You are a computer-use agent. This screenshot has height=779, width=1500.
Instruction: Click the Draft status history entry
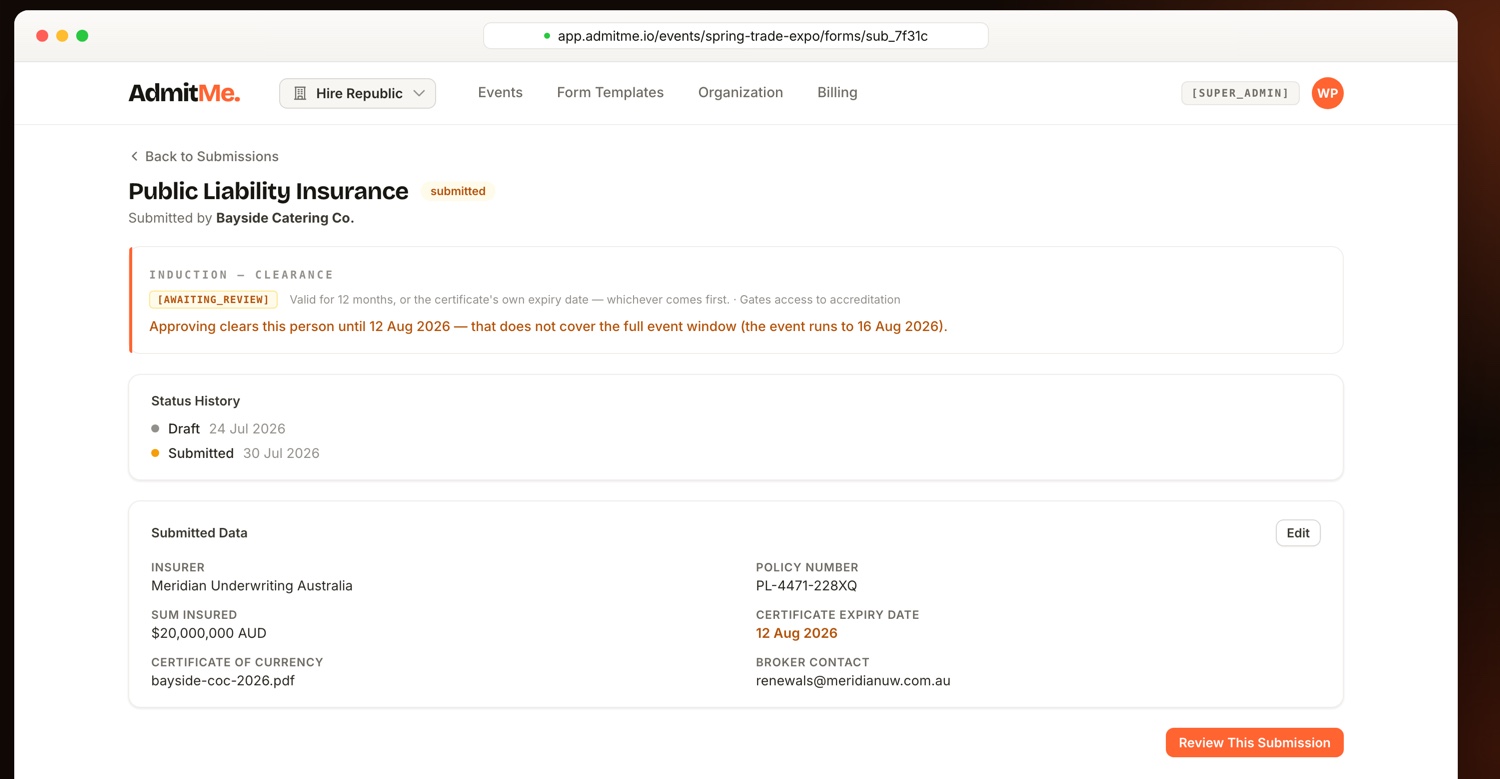(x=218, y=428)
